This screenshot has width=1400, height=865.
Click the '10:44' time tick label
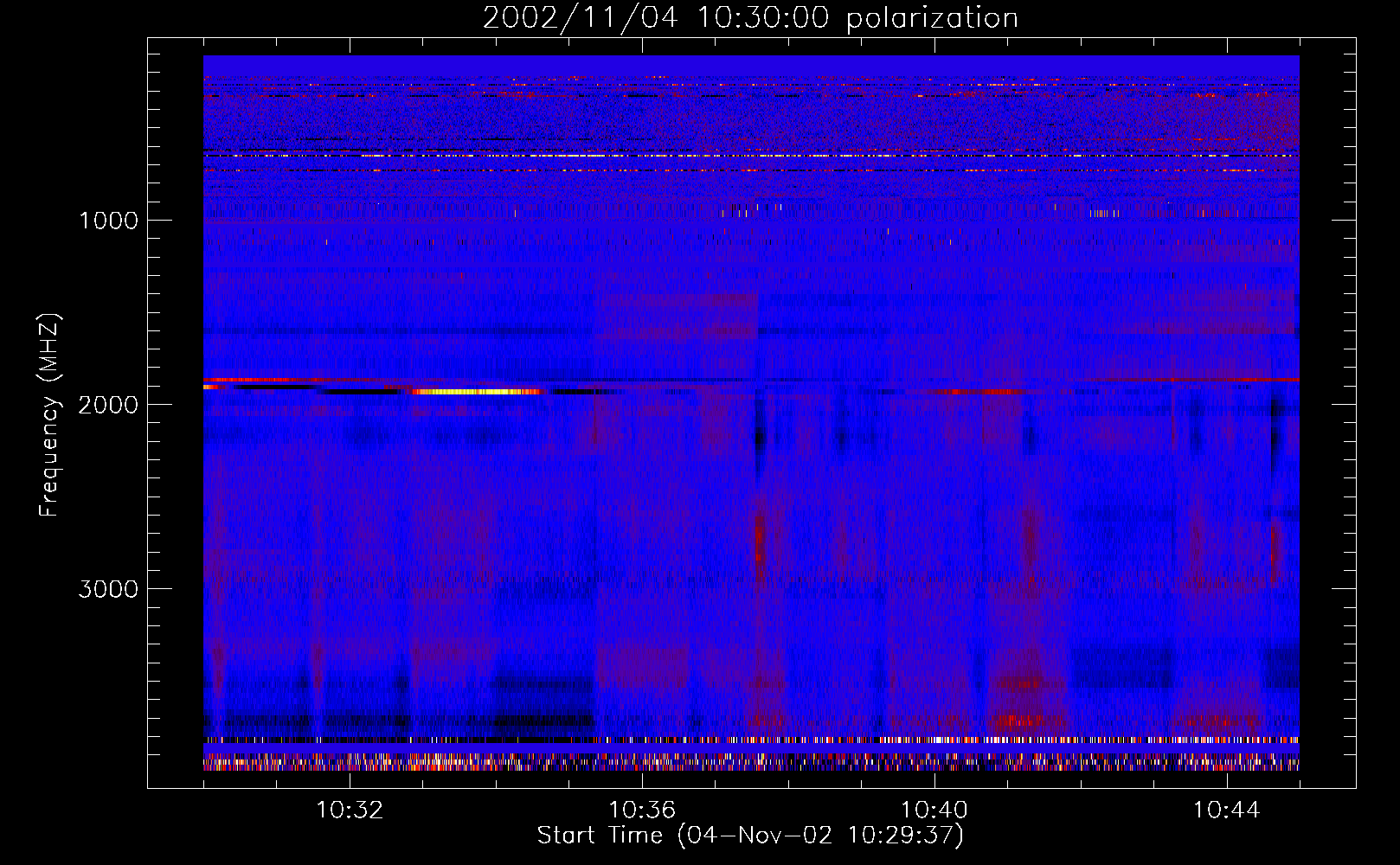(x=1226, y=811)
